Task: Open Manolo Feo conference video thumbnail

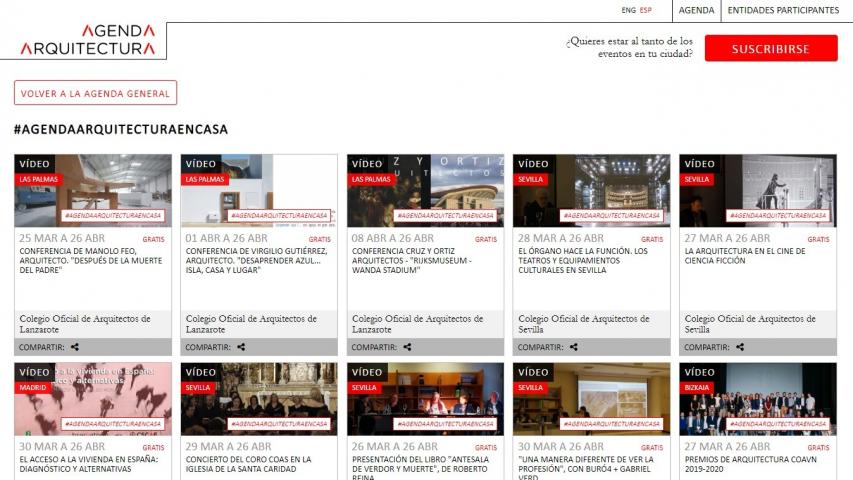Action: [x=93, y=190]
